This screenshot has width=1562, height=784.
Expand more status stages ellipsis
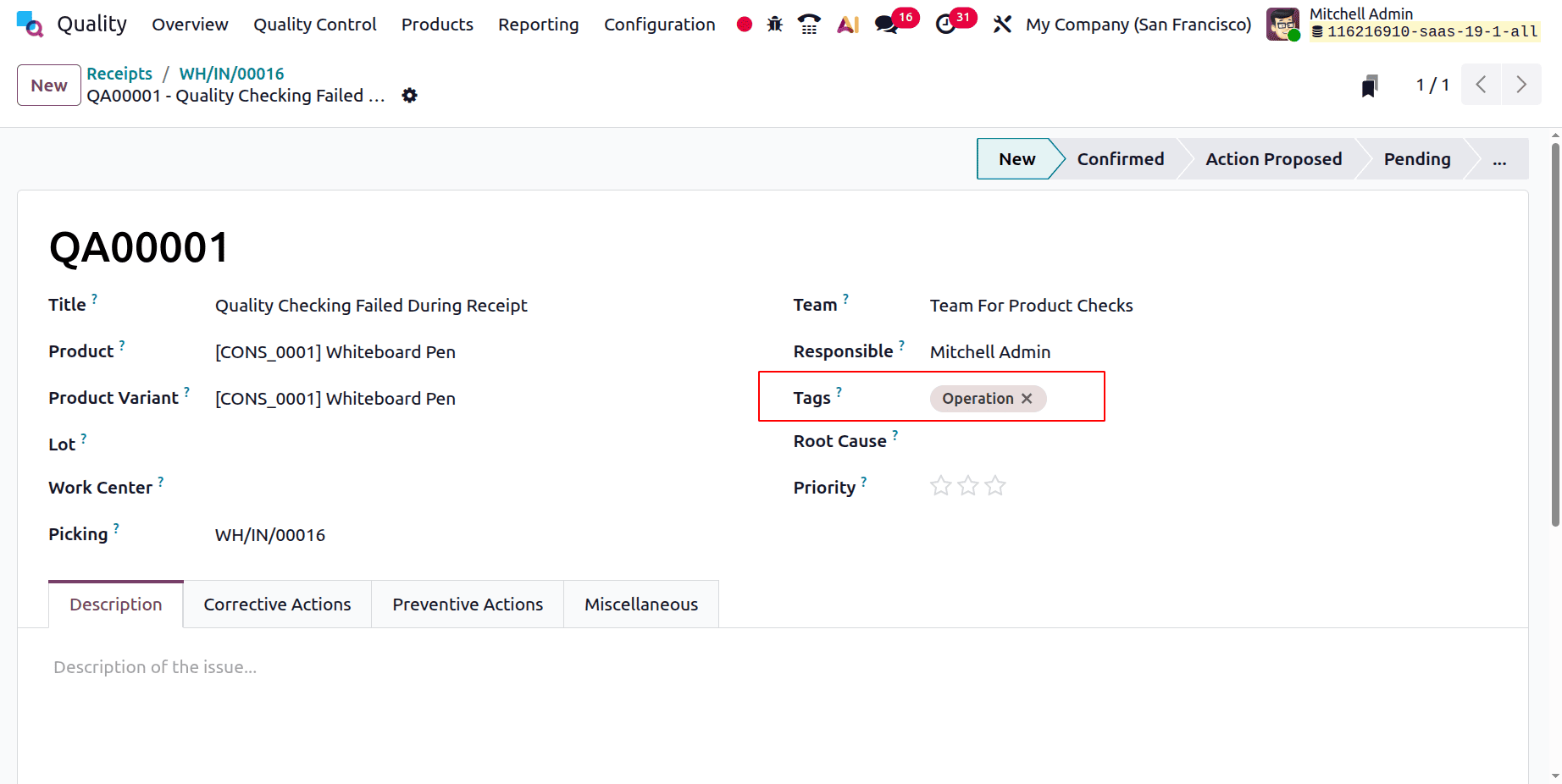click(x=1499, y=159)
